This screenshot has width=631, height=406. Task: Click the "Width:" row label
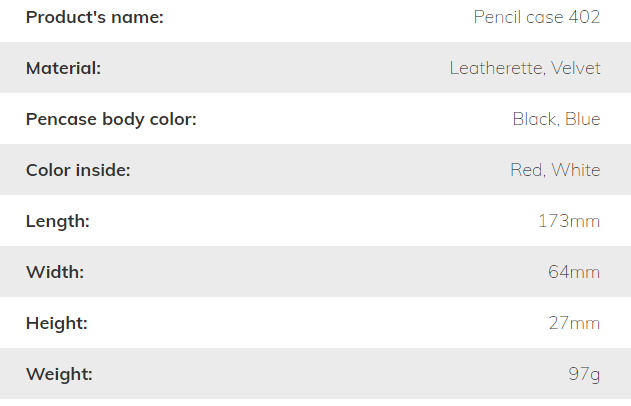(55, 272)
